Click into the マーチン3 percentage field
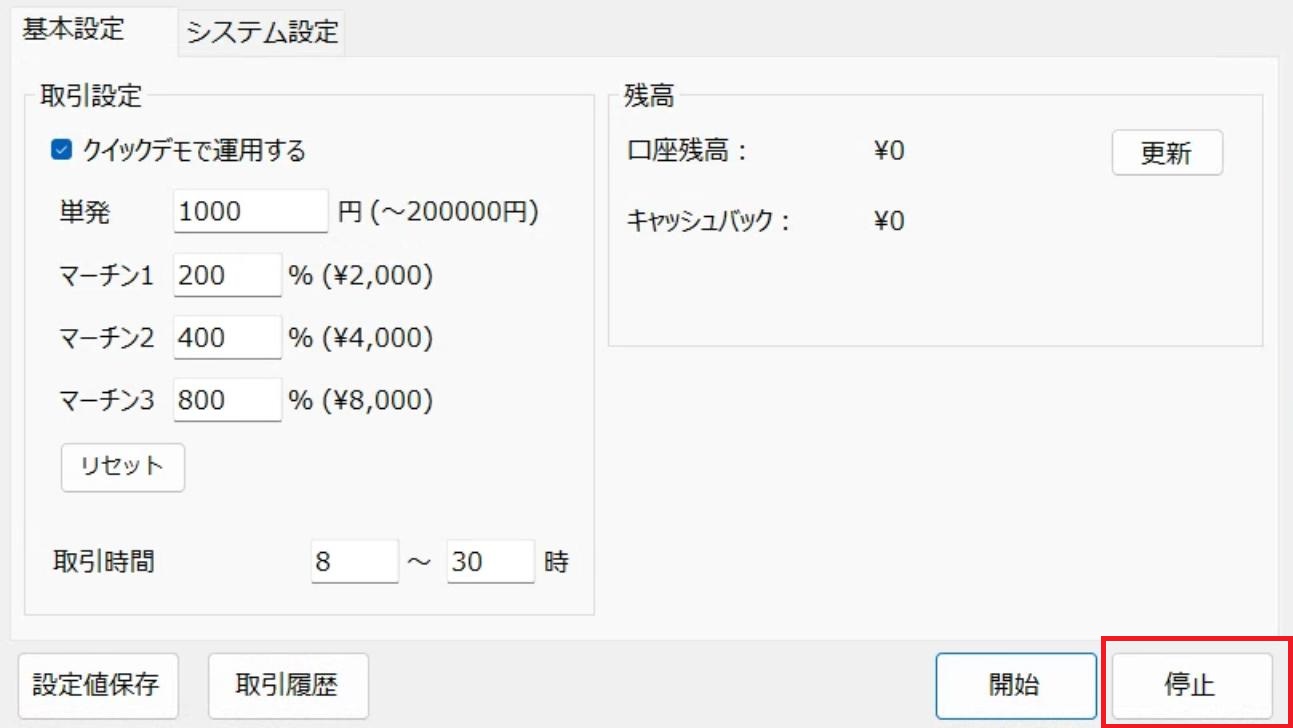 pyautogui.click(x=228, y=400)
